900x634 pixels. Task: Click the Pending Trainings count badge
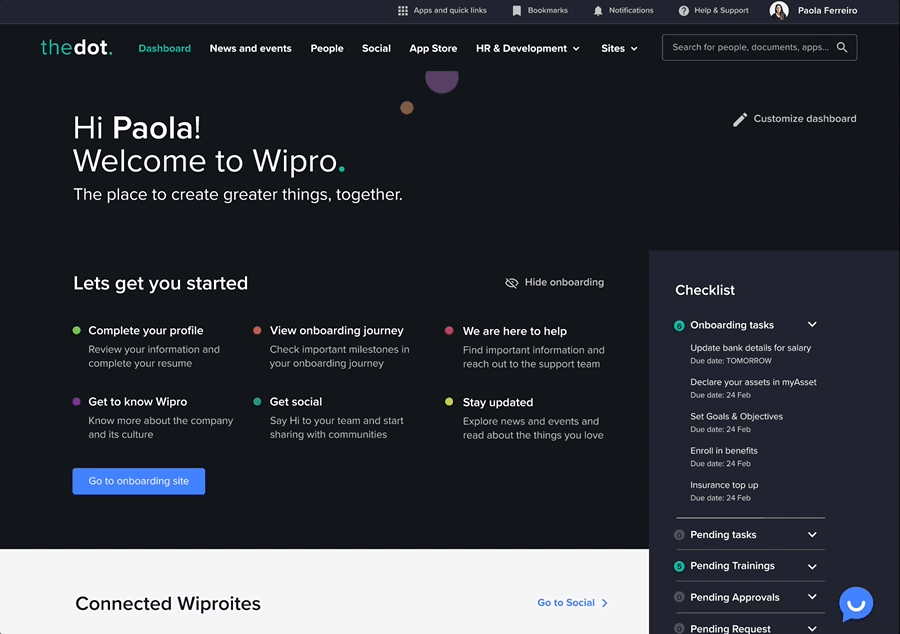[679, 566]
